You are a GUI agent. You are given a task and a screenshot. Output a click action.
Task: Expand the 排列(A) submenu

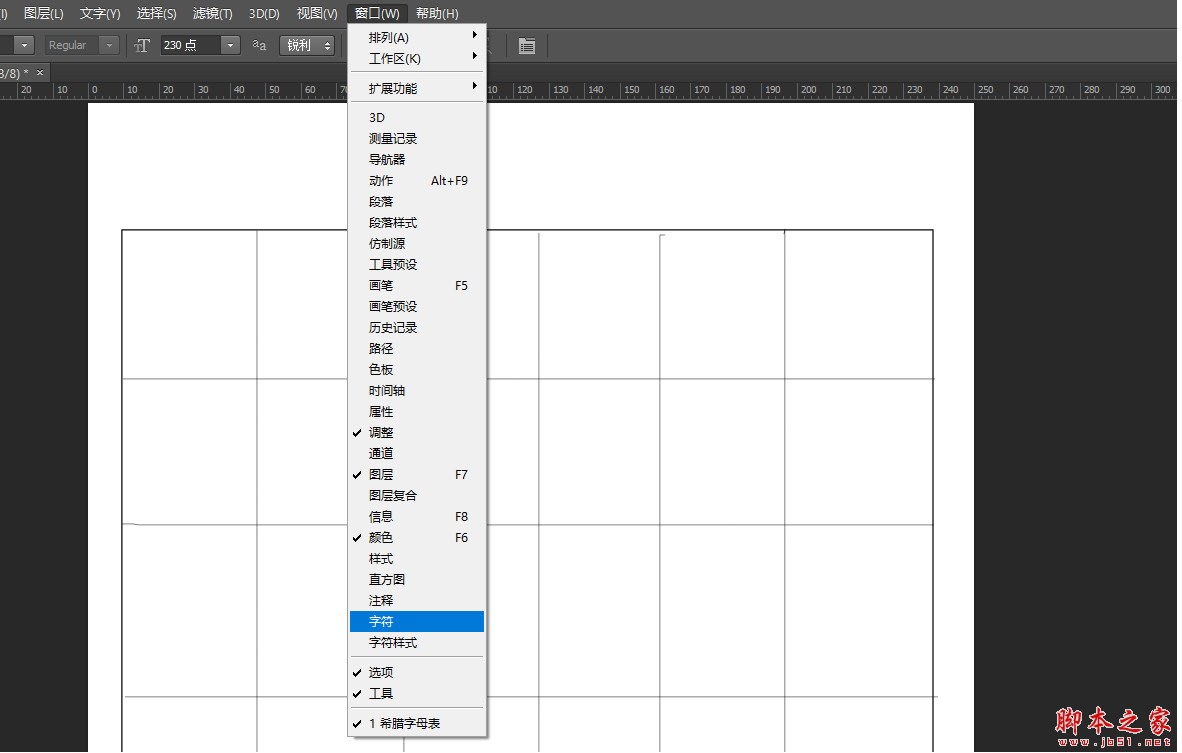[417, 38]
